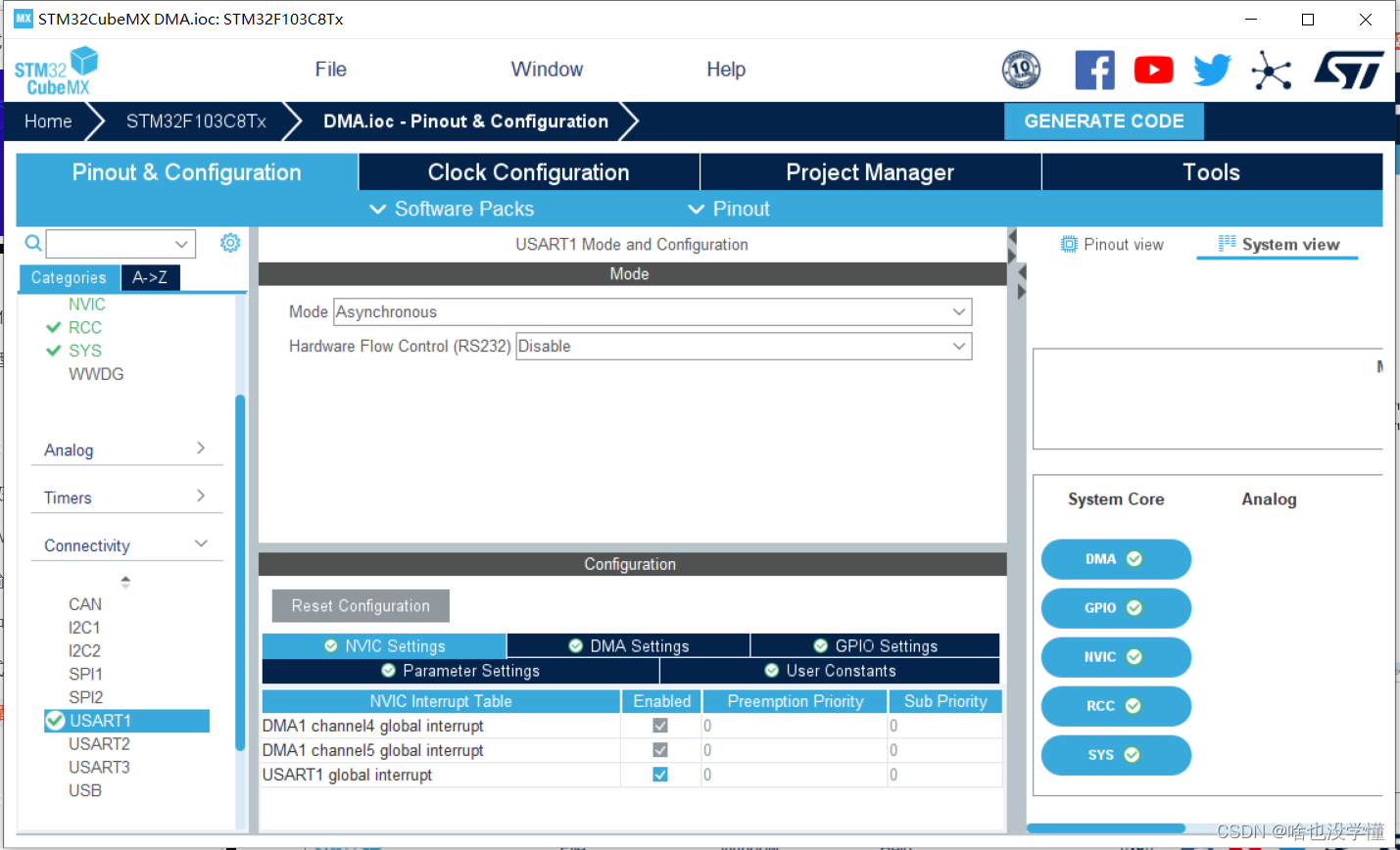
Task: Select WWDG in the categories list
Action: coord(96,374)
